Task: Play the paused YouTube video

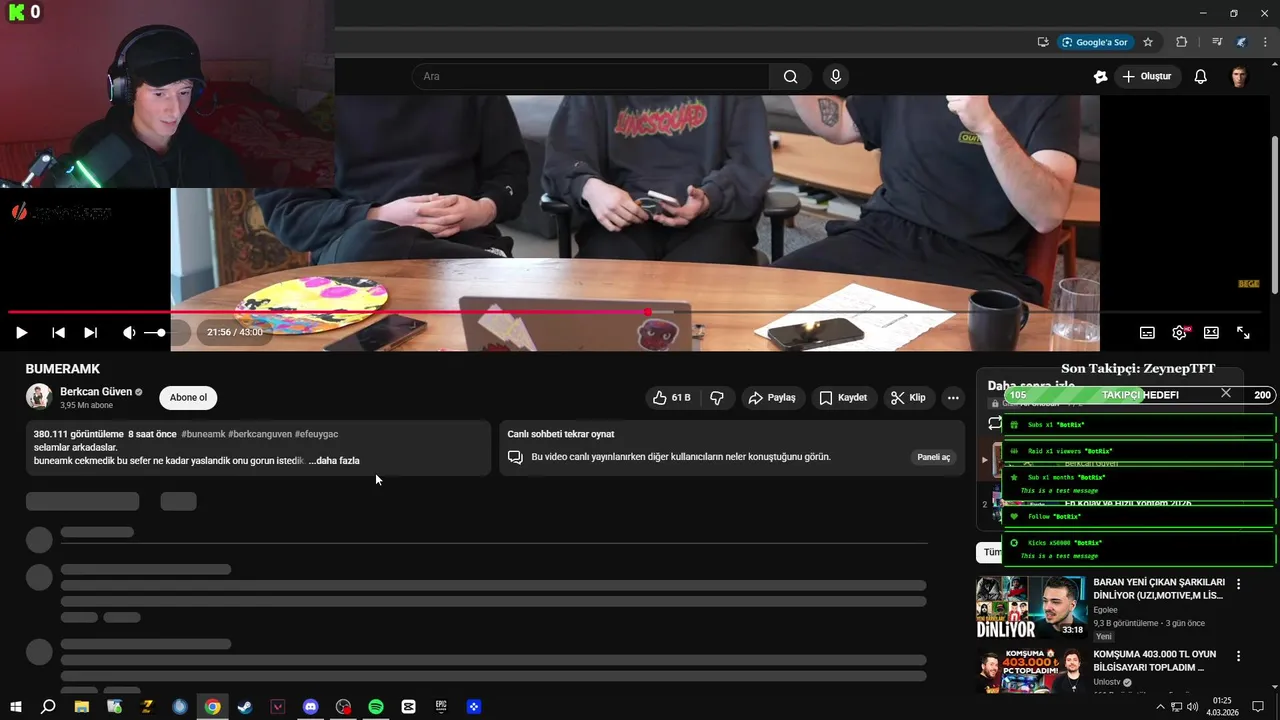Action: [21, 332]
